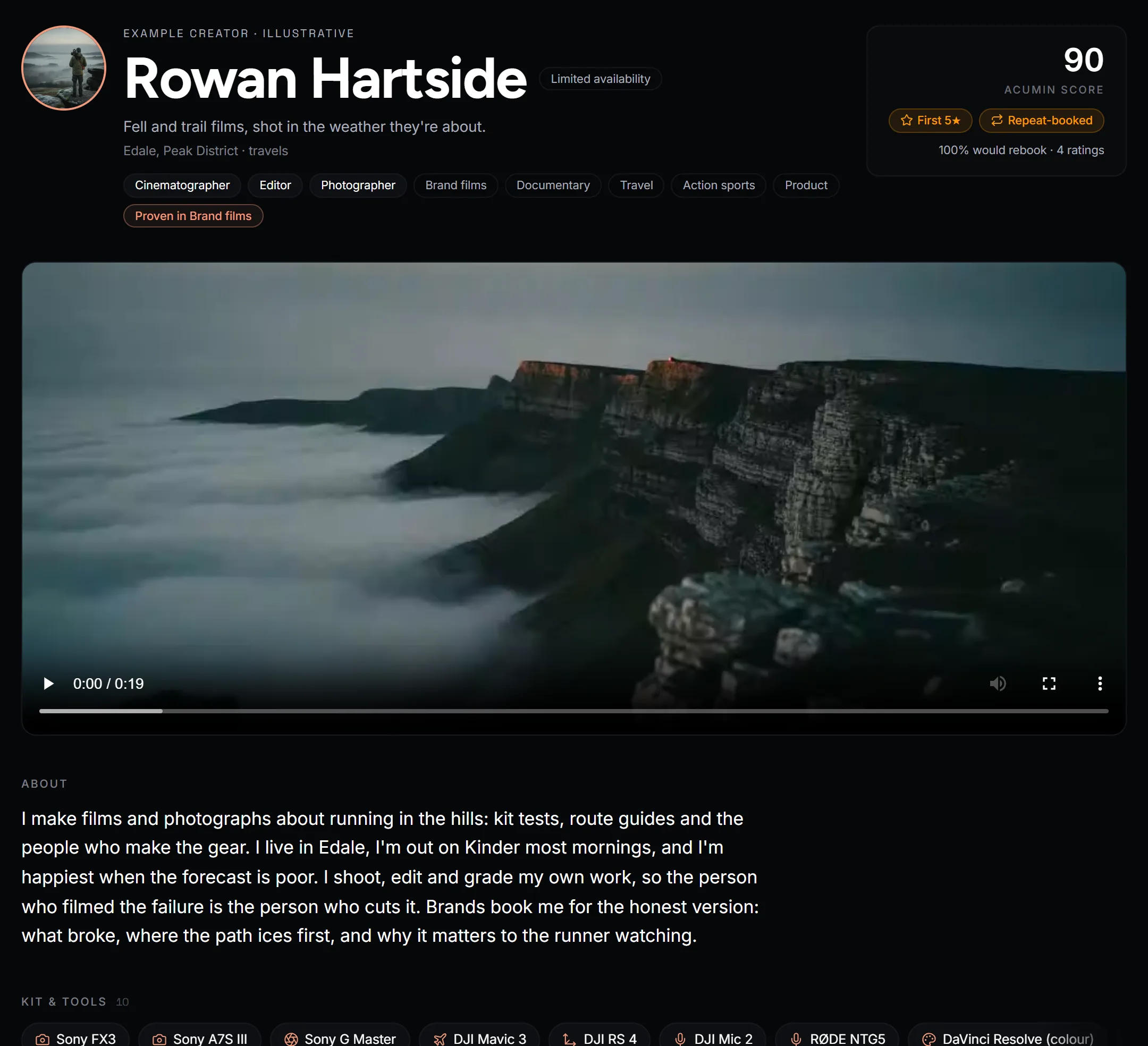Choose the Action sports tag

pyautogui.click(x=719, y=185)
